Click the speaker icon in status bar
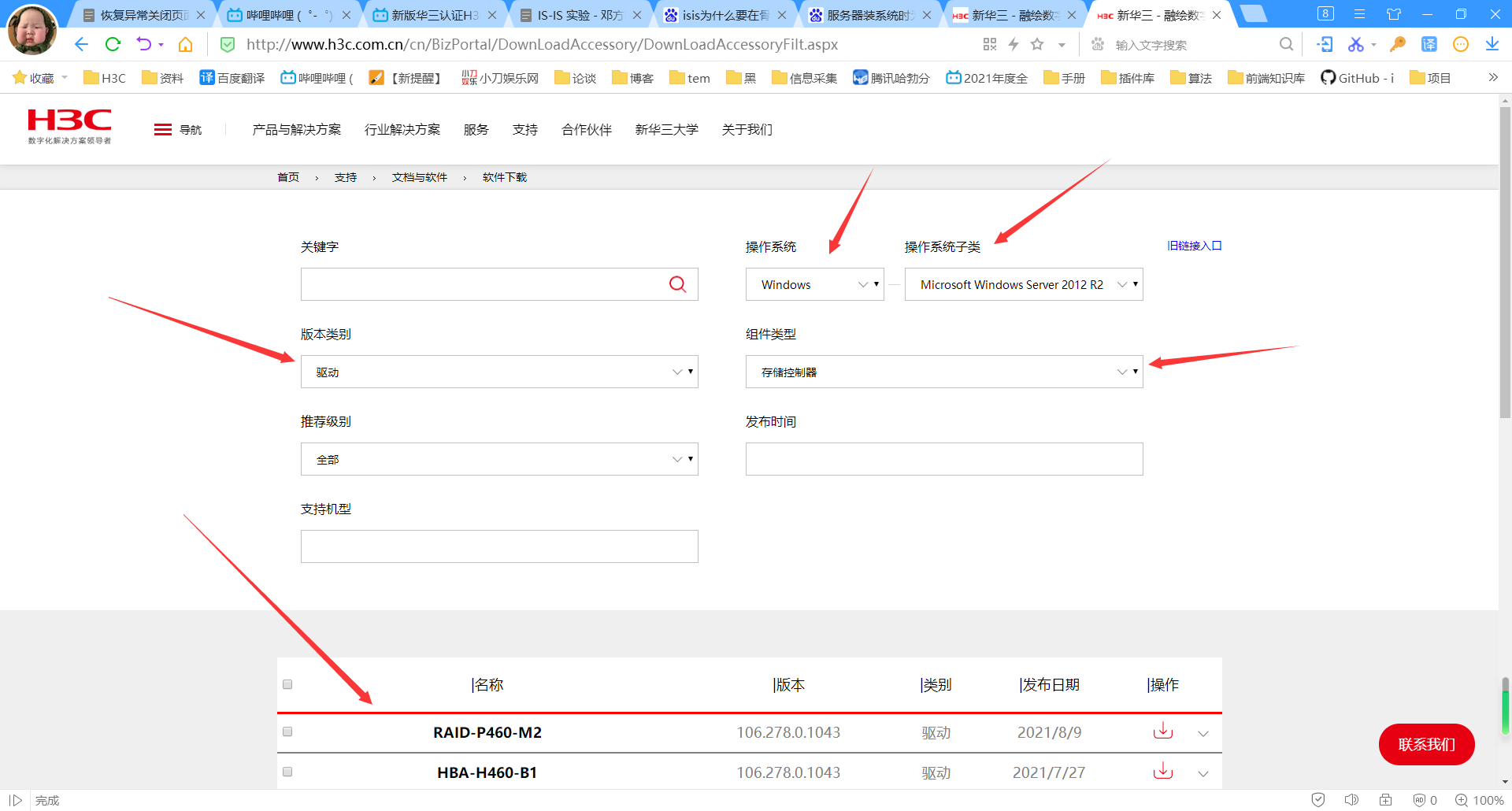 point(1351,800)
